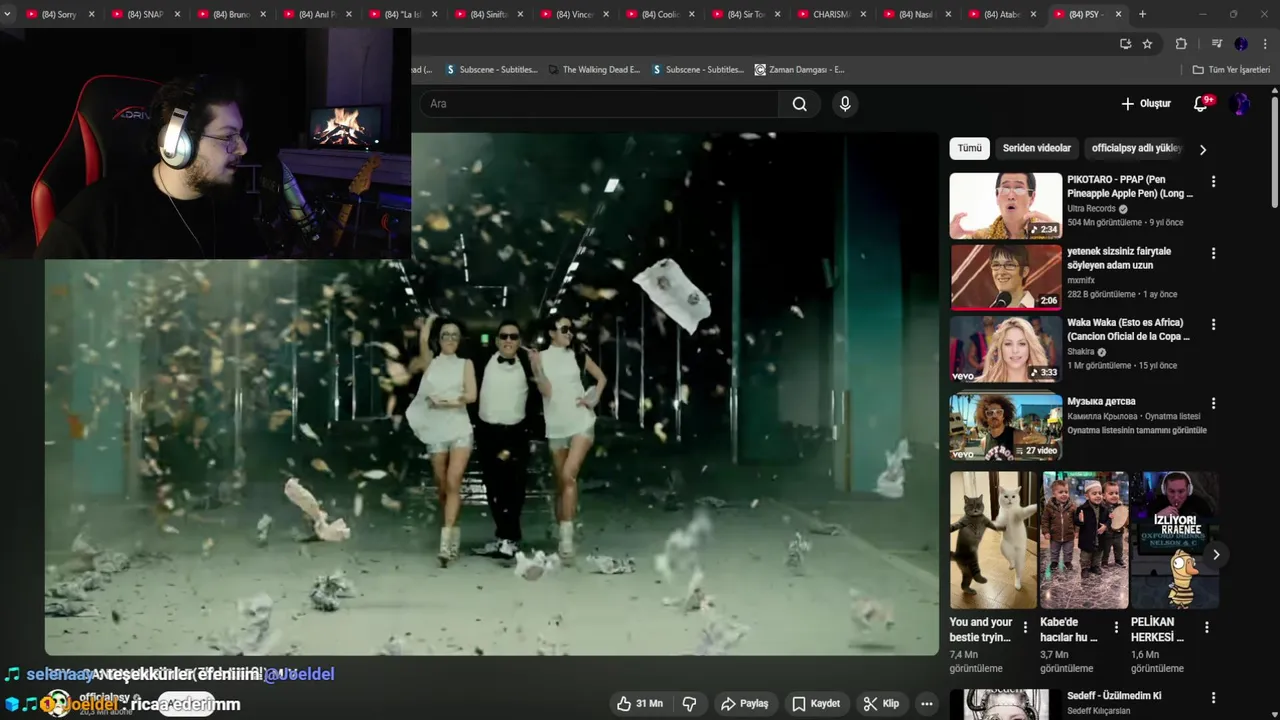The width and height of the screenshot is (1280, 720).
Task: Open options for Музыка детства playlist
Action: click(x=1213, y=404)
